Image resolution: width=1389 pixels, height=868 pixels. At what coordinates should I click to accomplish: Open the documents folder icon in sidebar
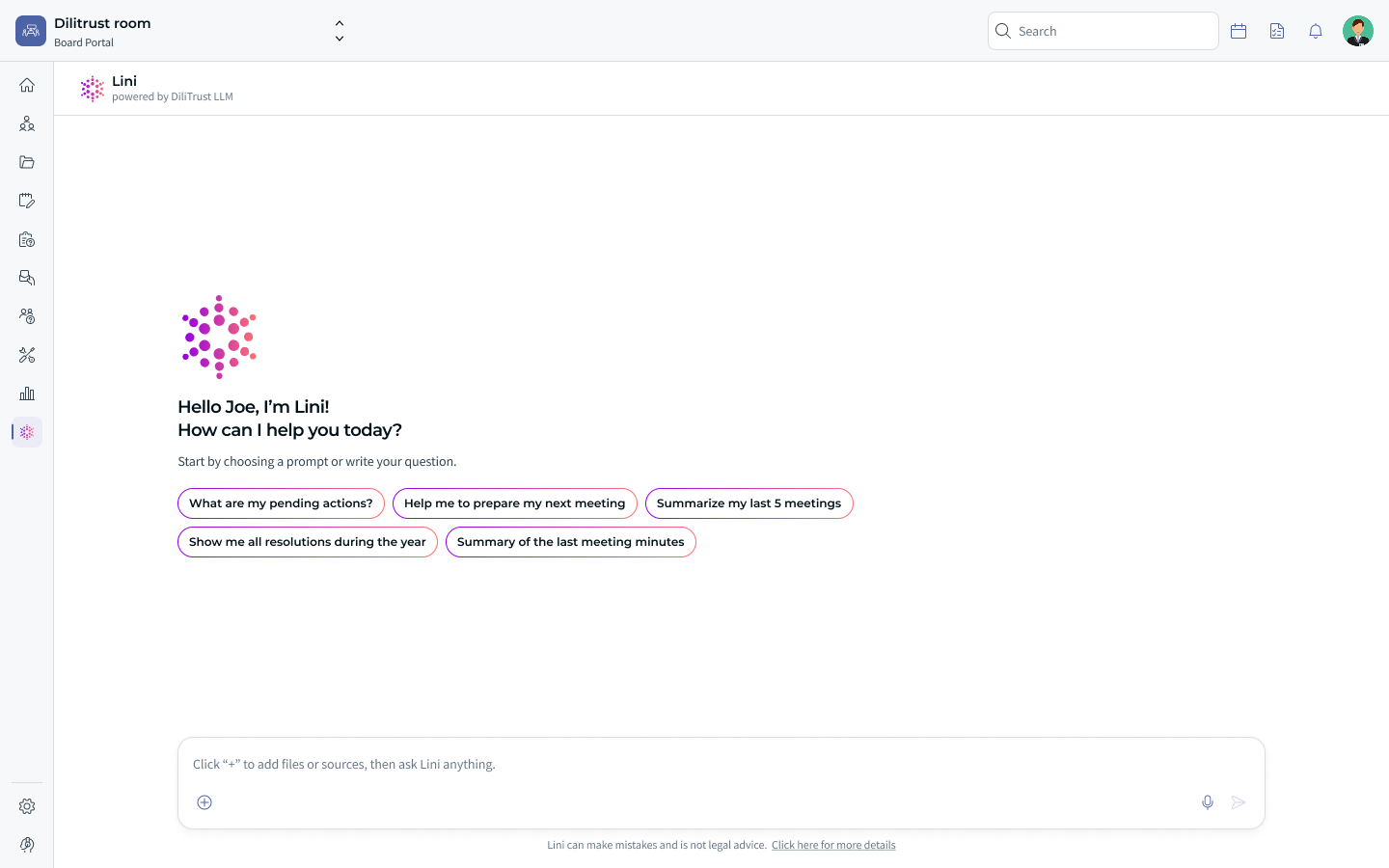(x=27, y=162)
